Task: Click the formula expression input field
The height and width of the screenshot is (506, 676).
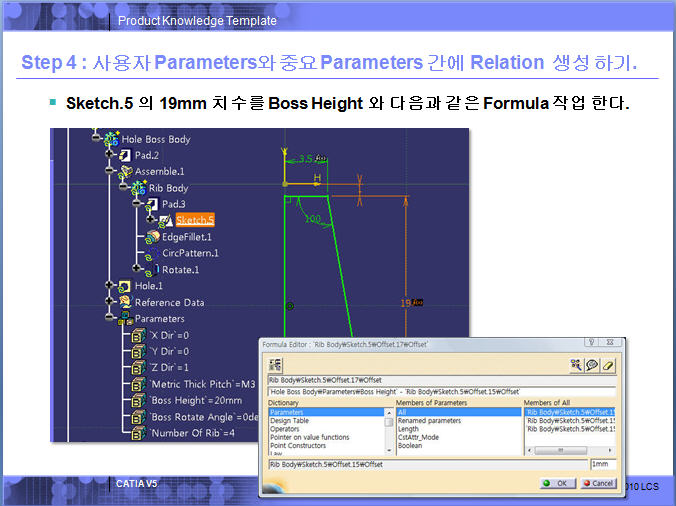Action: (440, 391)
